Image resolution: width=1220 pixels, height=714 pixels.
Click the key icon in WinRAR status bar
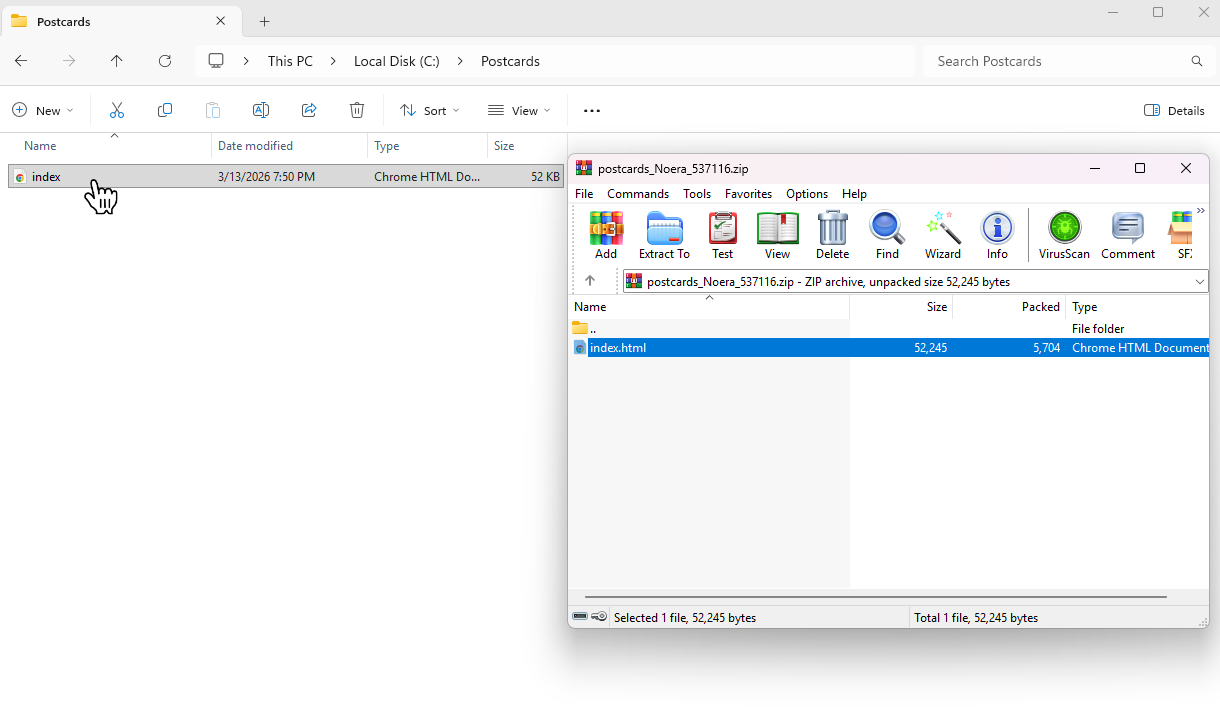click(x=599, y=617)
